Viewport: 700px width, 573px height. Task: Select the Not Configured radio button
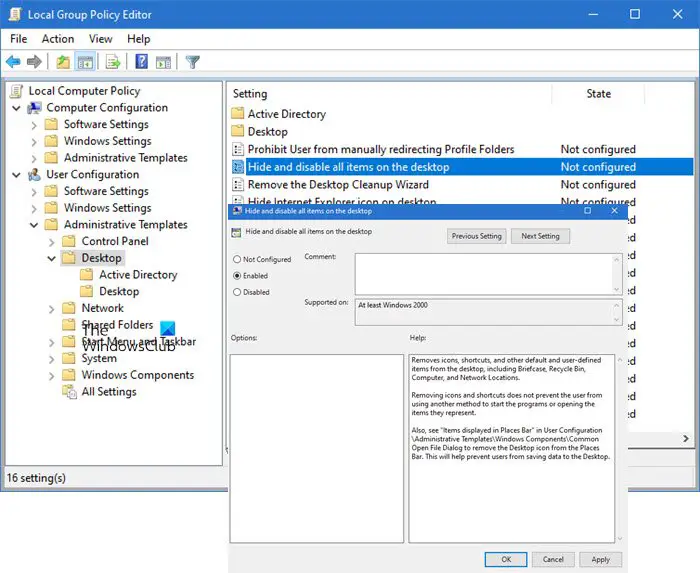[x=237, y=259]
